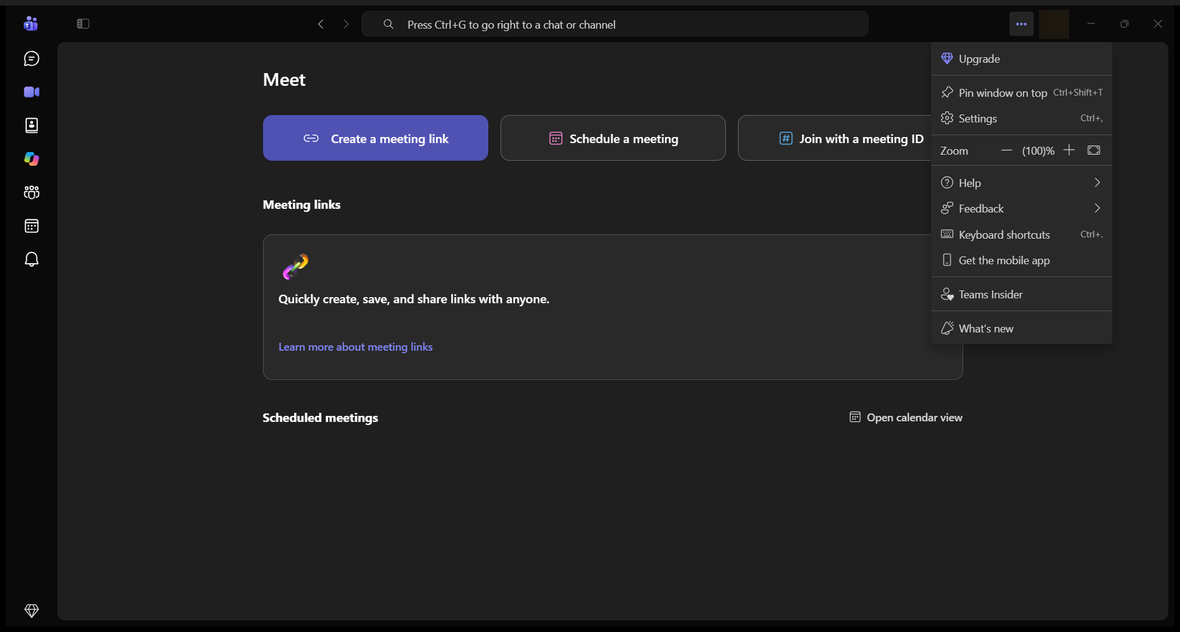Click Open calendar view

pyautogui.click(x=906, y=418)
